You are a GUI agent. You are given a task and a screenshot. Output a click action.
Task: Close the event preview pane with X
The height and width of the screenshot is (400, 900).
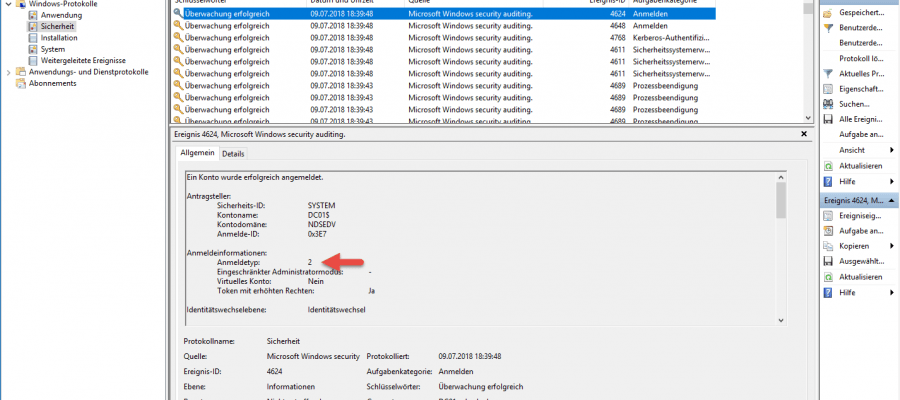[x=803, y=133]
